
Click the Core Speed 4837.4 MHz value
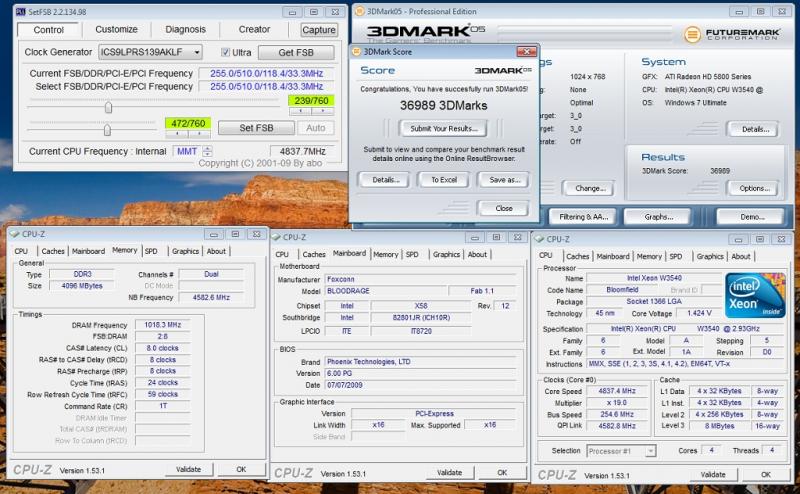[x=617, y=391]
